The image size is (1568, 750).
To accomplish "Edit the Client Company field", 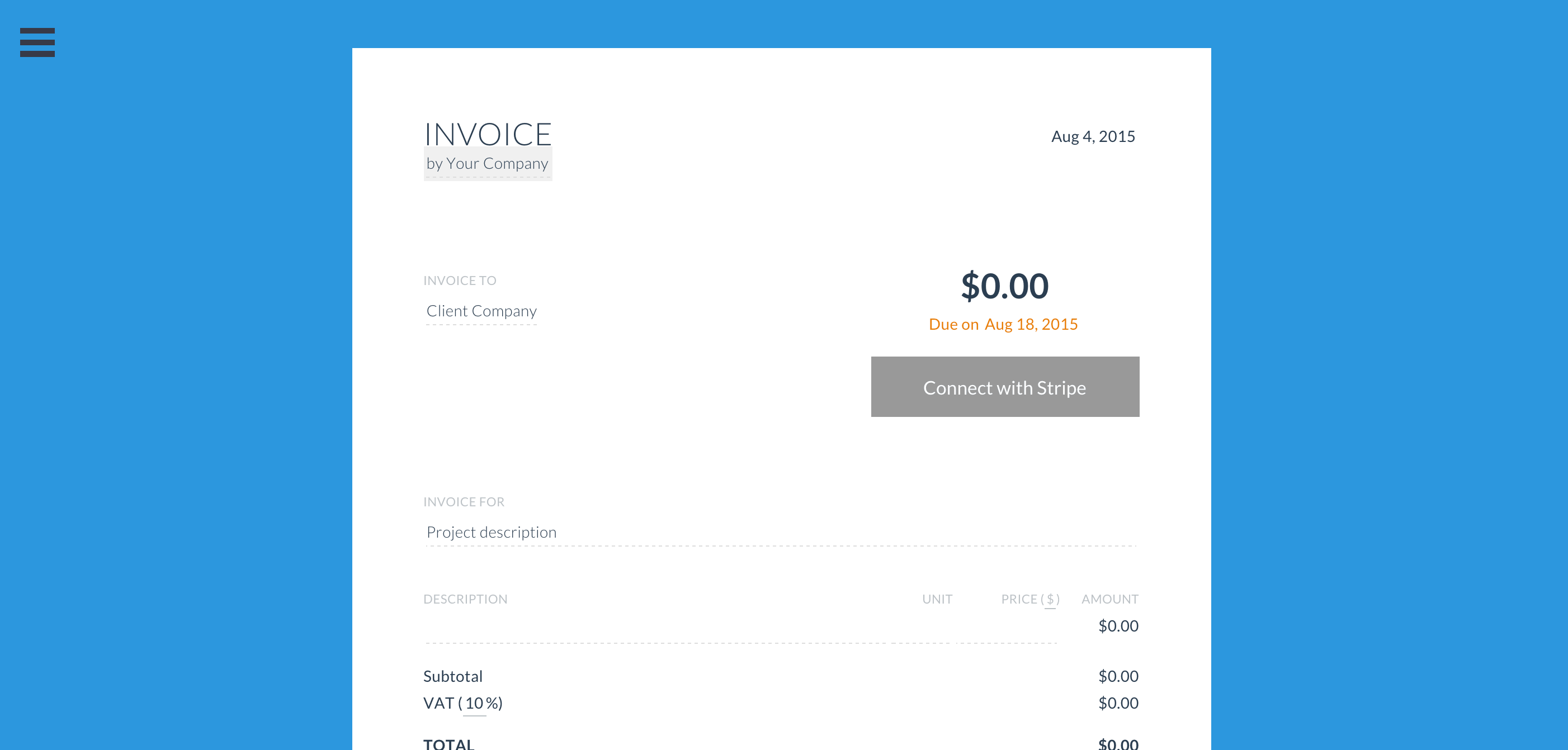I will (x=481, y=311).
